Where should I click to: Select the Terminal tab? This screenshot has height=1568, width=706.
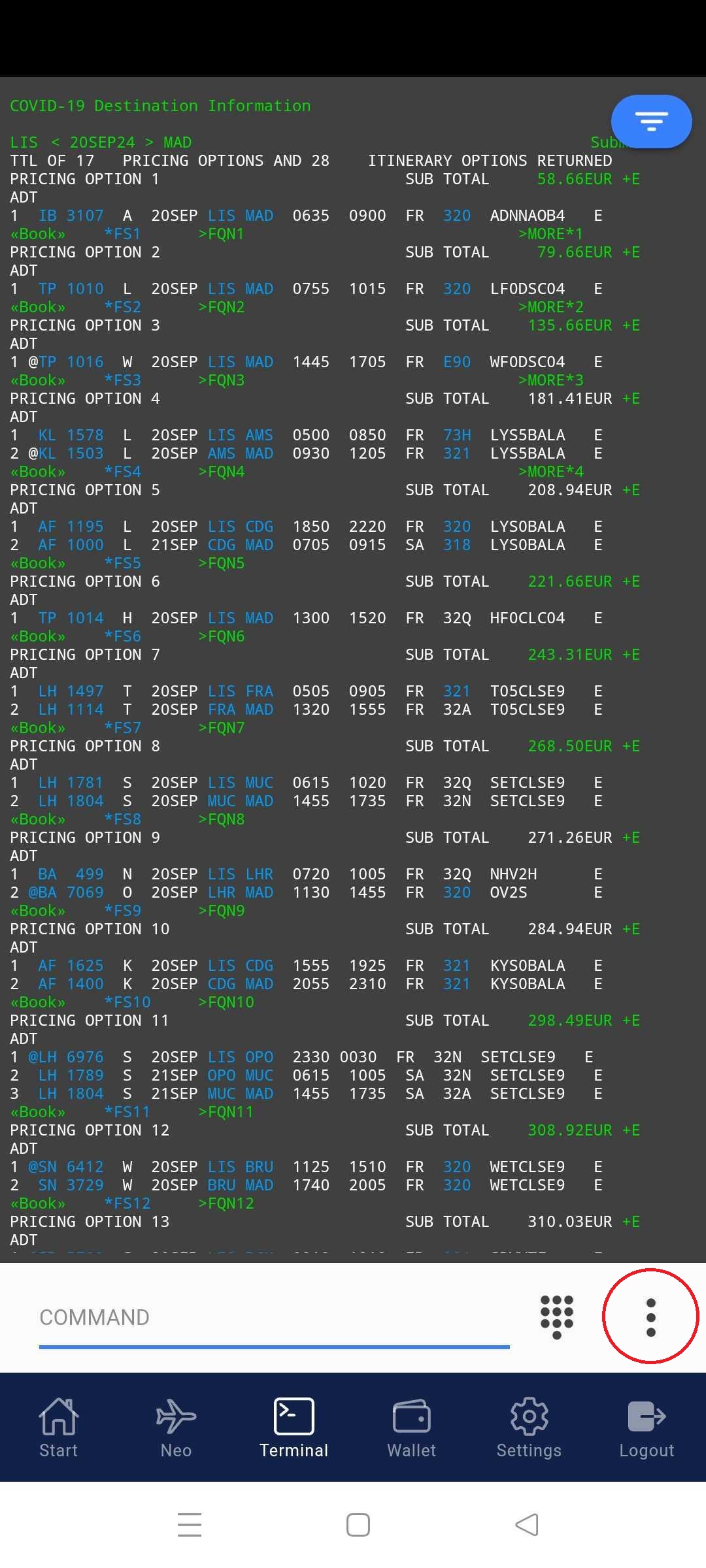pyautogui.click(x=294, y=1428)
